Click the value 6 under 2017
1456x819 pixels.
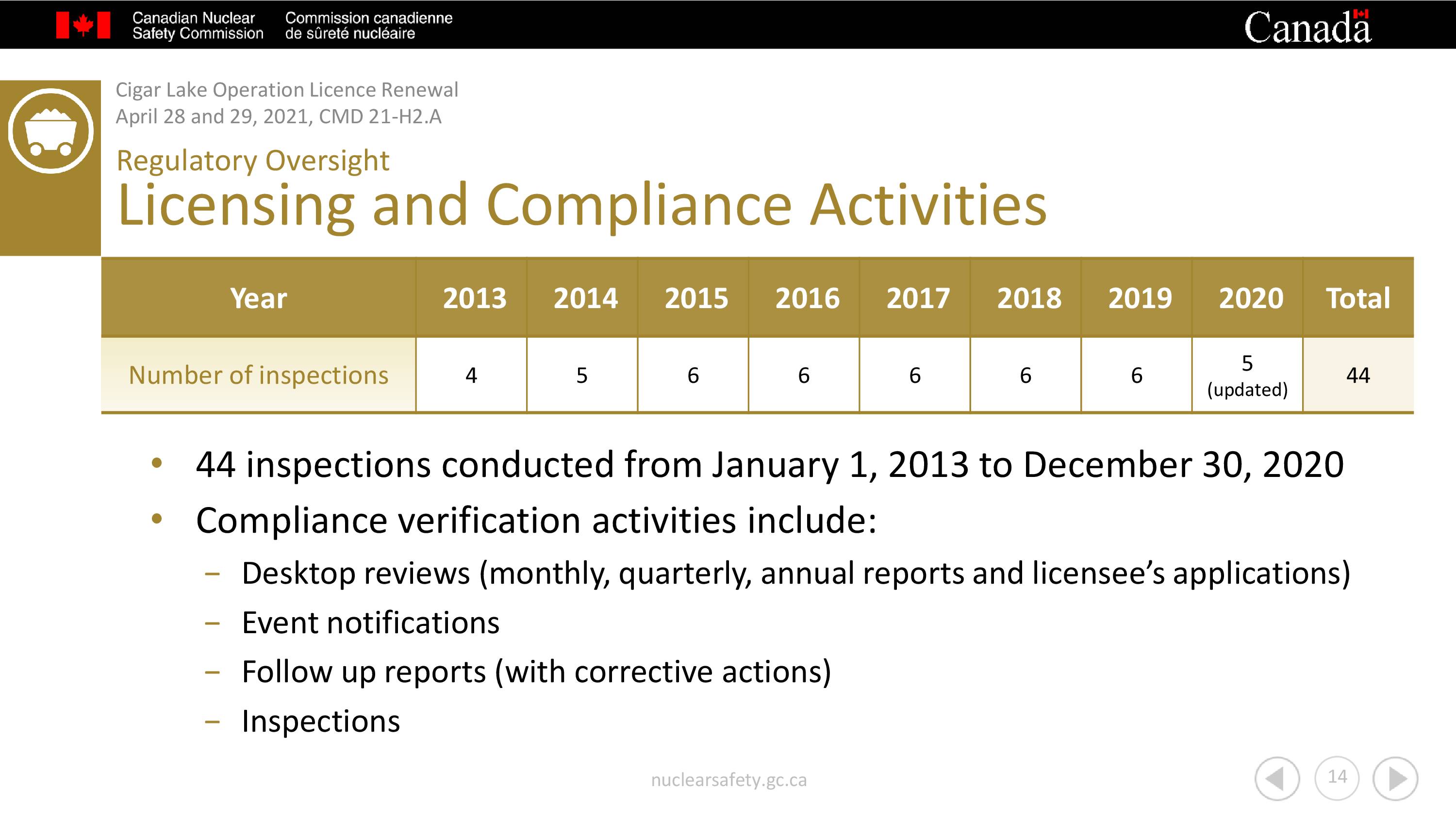coord(914,375)
